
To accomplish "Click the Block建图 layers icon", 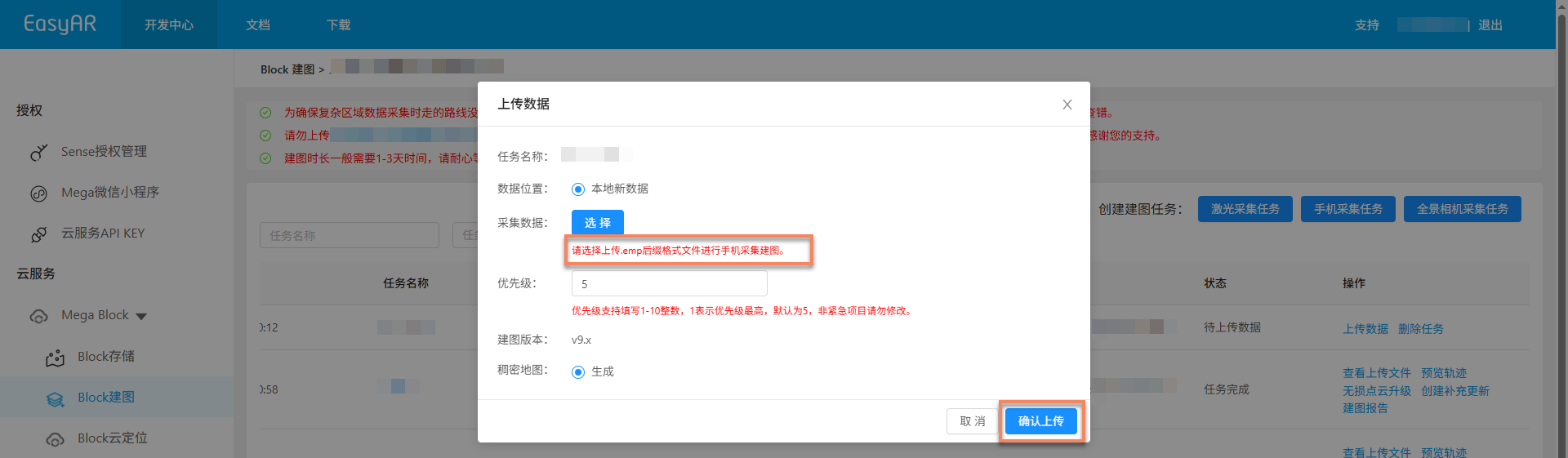I will (55, 398).
